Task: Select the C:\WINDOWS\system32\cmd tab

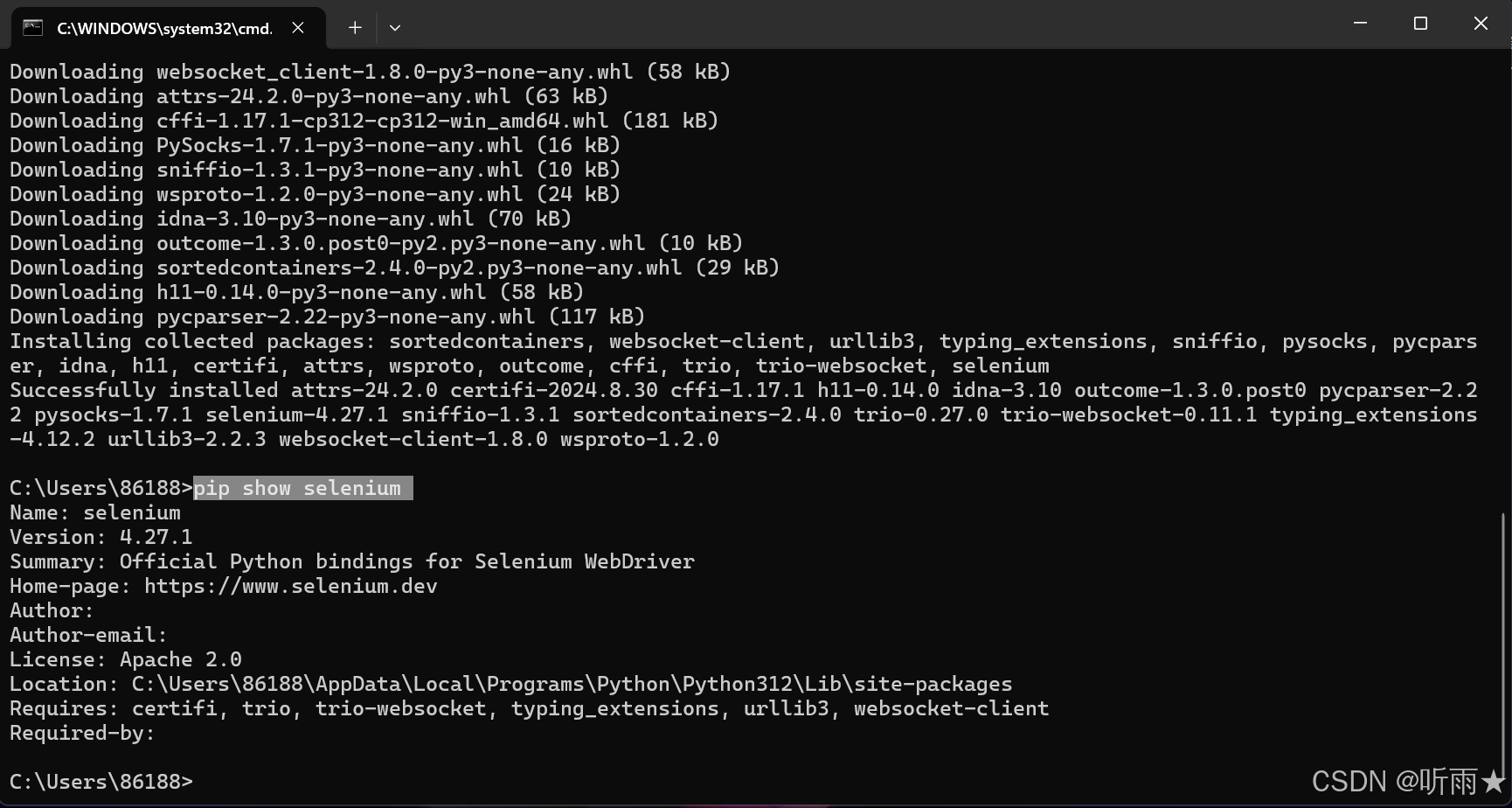Action: click(168, 28)
